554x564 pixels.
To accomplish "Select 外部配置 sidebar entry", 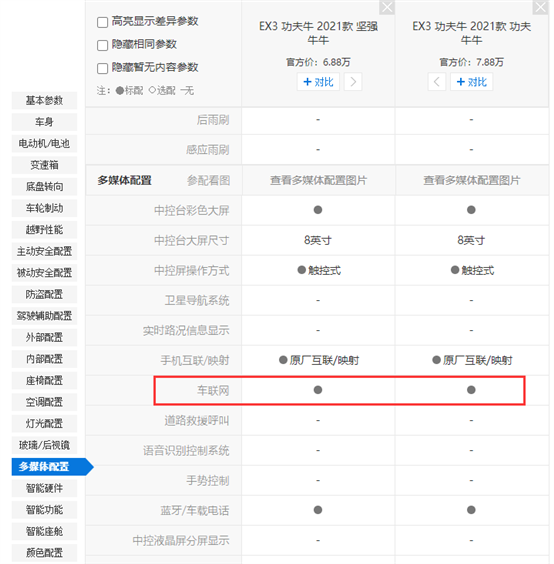I will click(x=44, y=337).
